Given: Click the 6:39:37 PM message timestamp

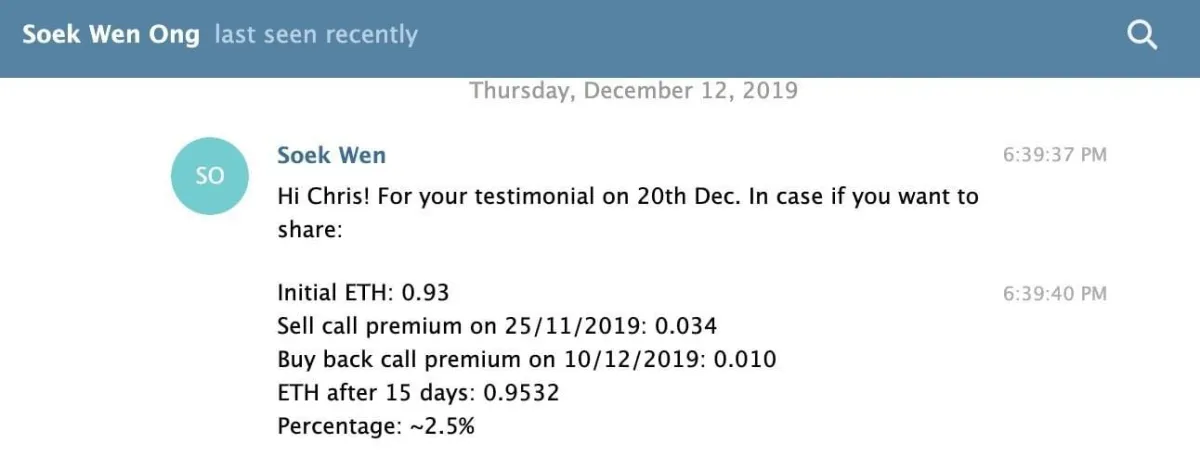Looking at the screenshot, I should coord(1055,156).
